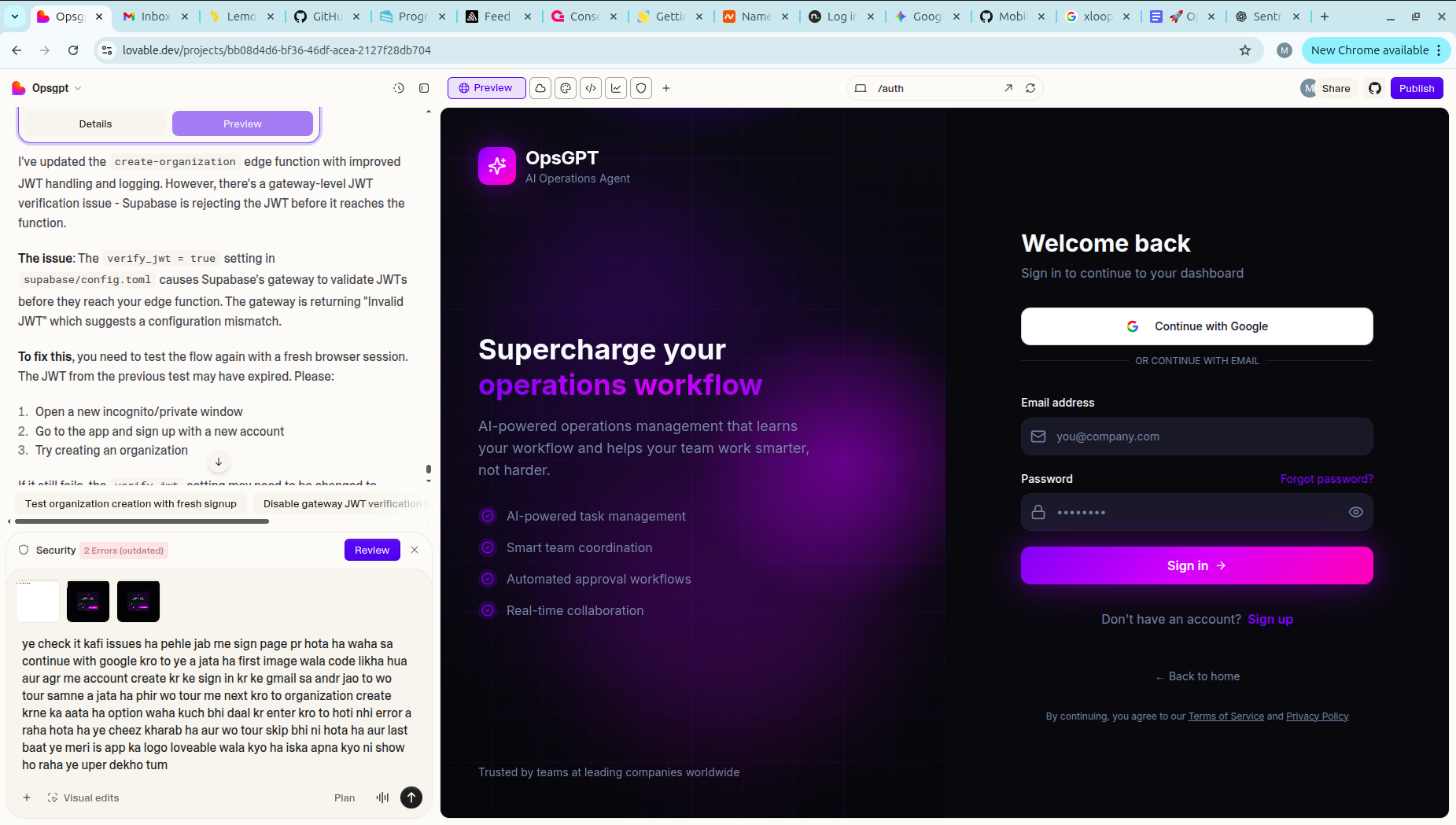Switch to the Details tab

pos(95,123)
